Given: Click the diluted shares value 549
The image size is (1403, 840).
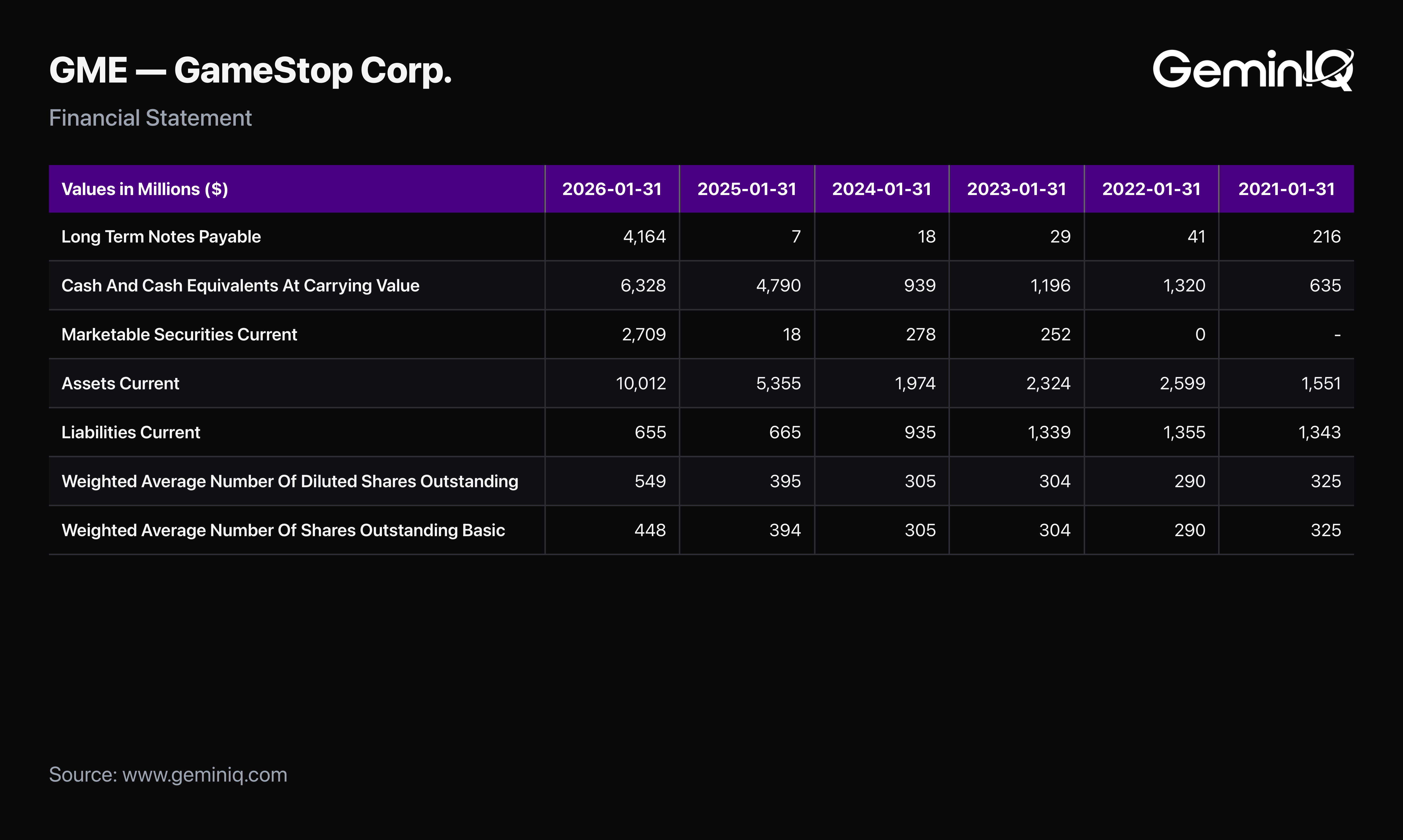Looking at the screenshot, I should click(x=651, y=482).
